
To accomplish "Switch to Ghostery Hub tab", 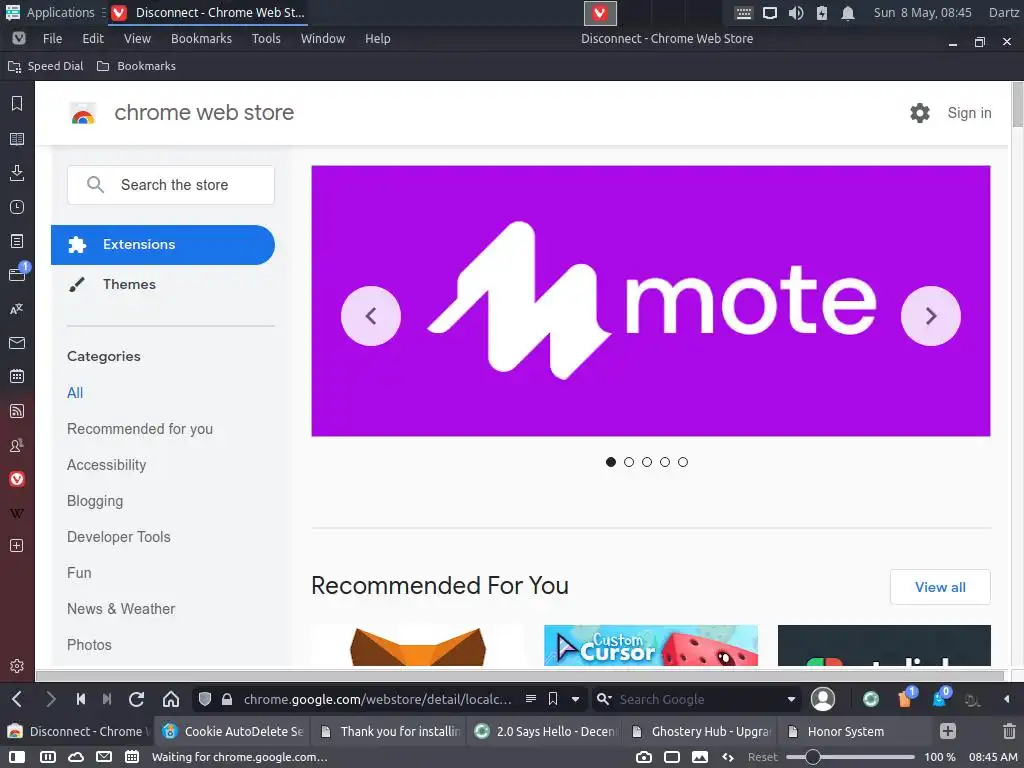I will [x=699, y=731].
